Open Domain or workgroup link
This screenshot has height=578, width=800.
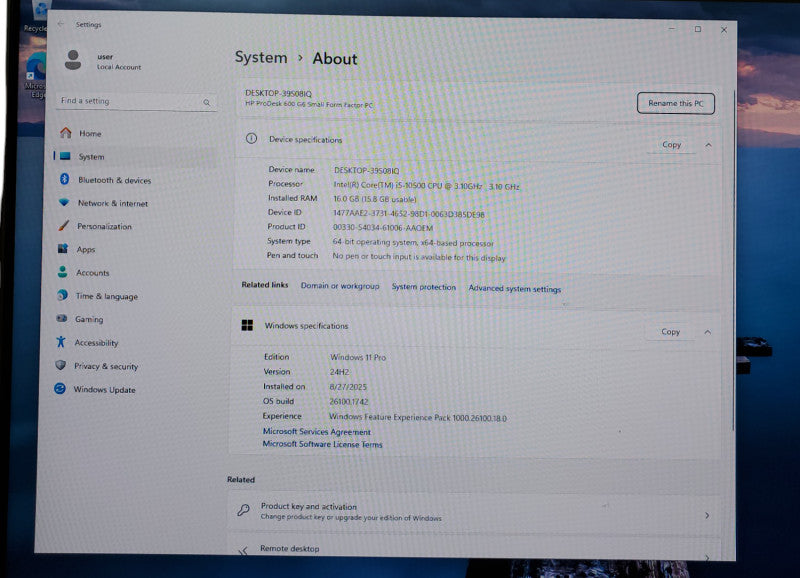[340, 286]
